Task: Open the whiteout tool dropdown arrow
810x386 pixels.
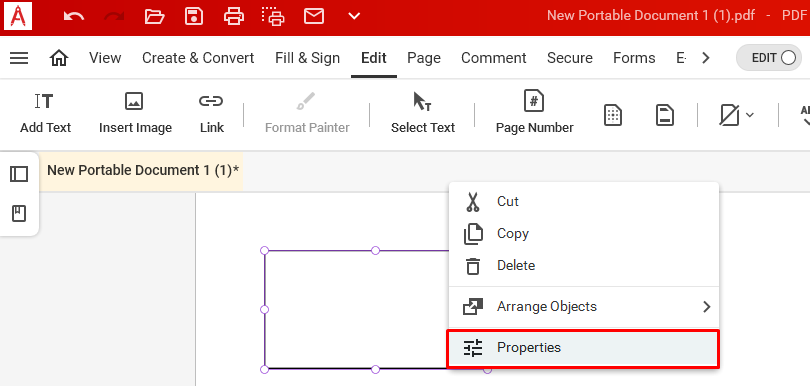Action: click(750, 115)
